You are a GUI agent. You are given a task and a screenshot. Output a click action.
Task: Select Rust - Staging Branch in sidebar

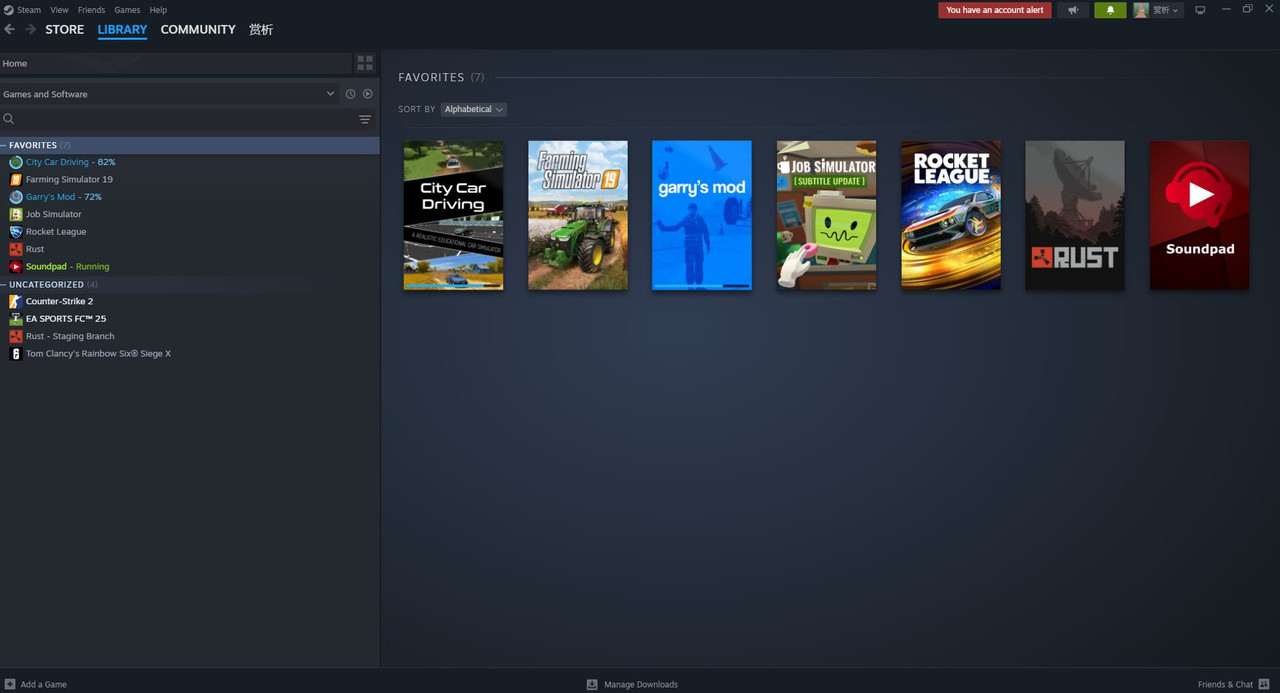189,336
